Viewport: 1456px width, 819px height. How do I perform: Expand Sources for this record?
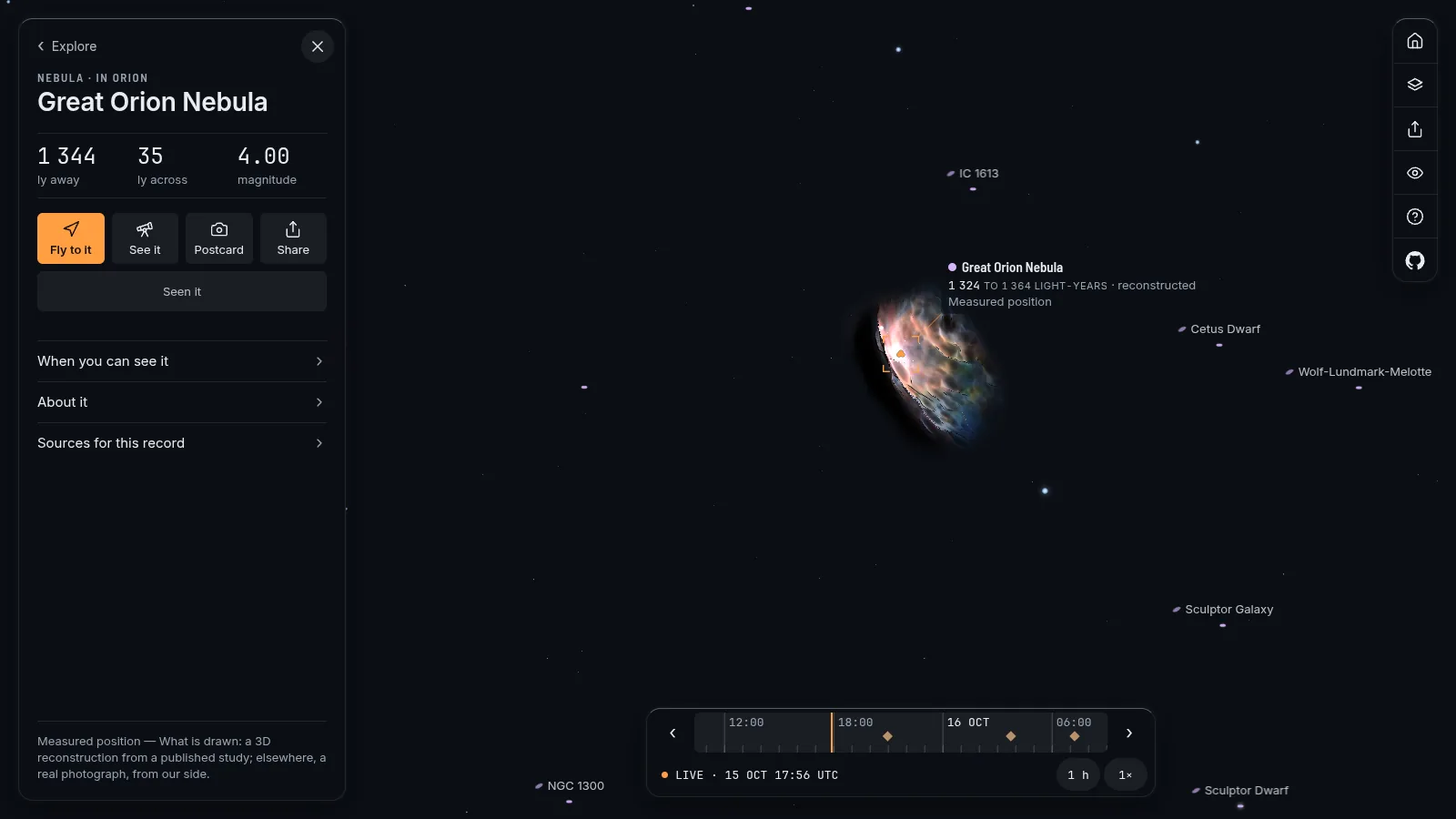click(182, 443)
